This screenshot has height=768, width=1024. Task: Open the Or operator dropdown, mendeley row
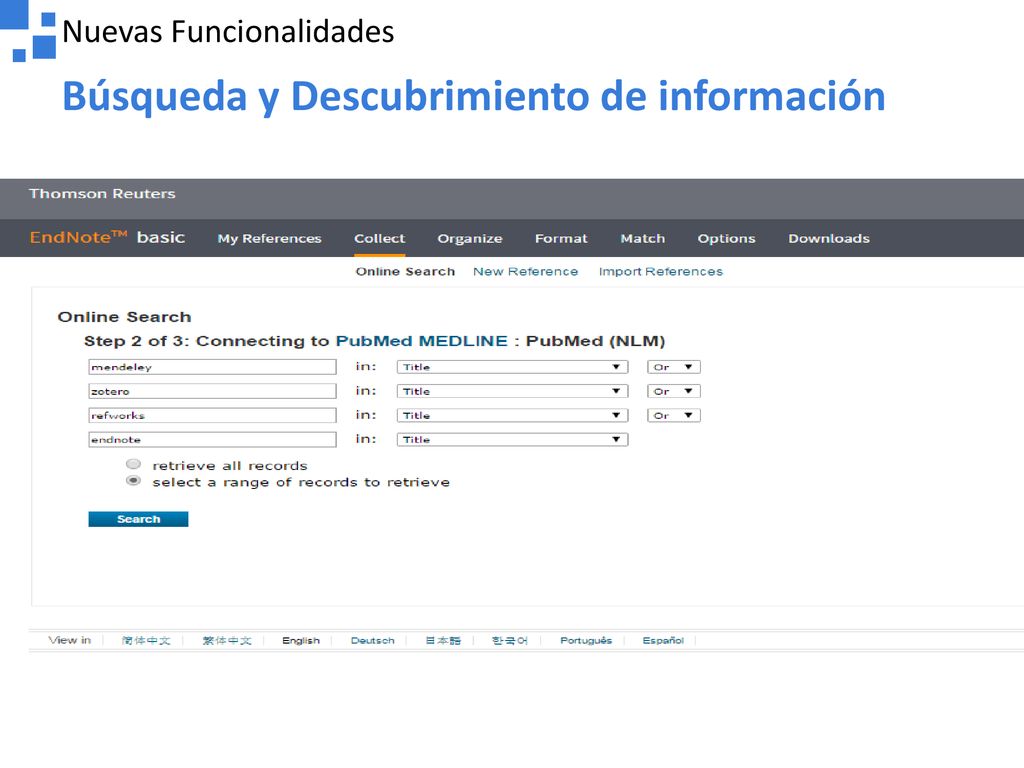click(673, 367)
